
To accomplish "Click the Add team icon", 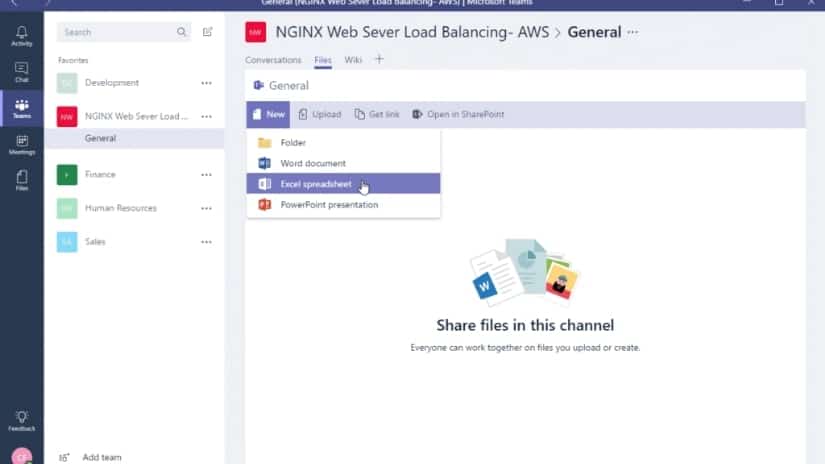I will click(64, 457).
